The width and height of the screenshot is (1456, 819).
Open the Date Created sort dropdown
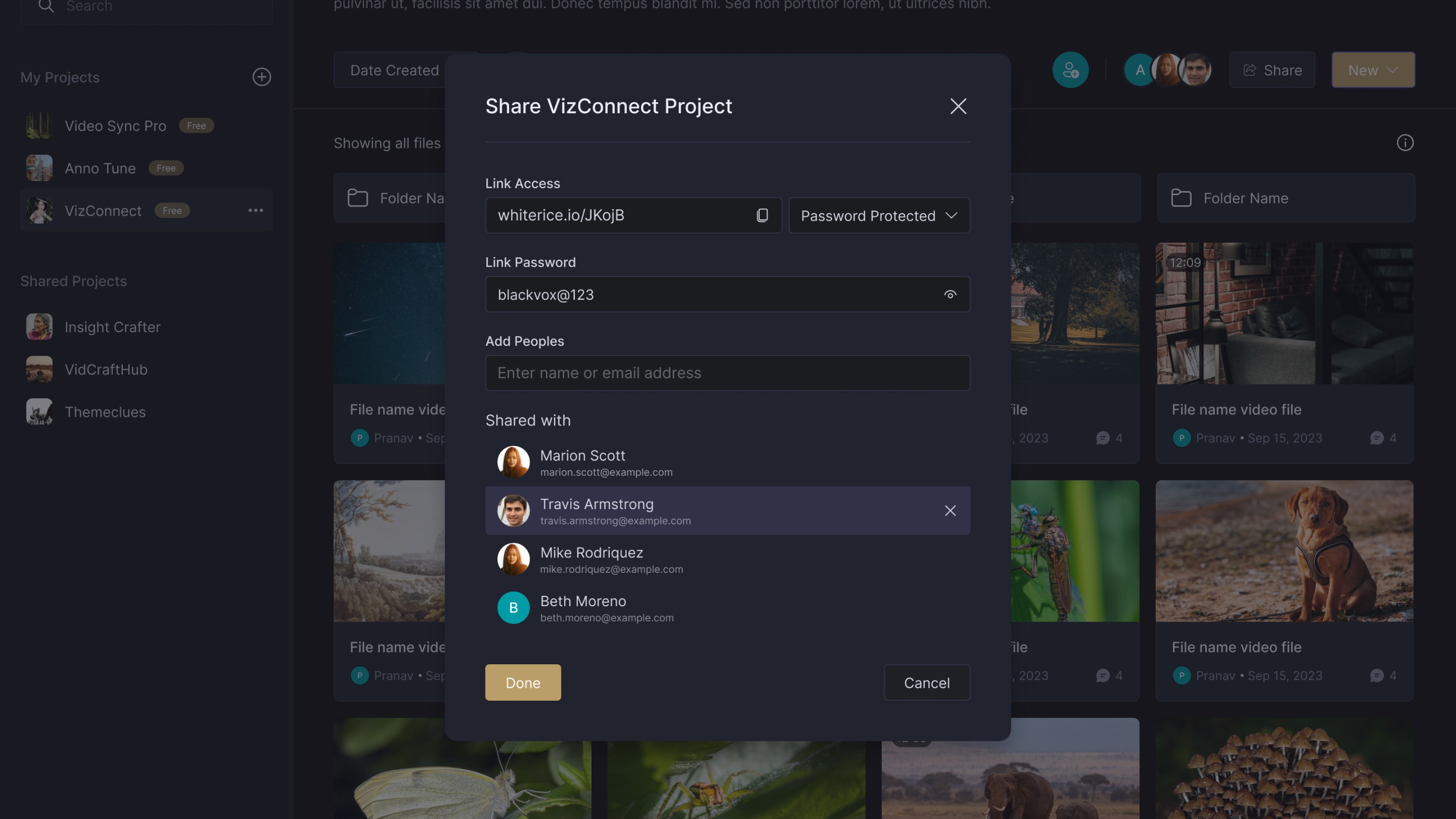pyautogui.click(x=394, y=70)
